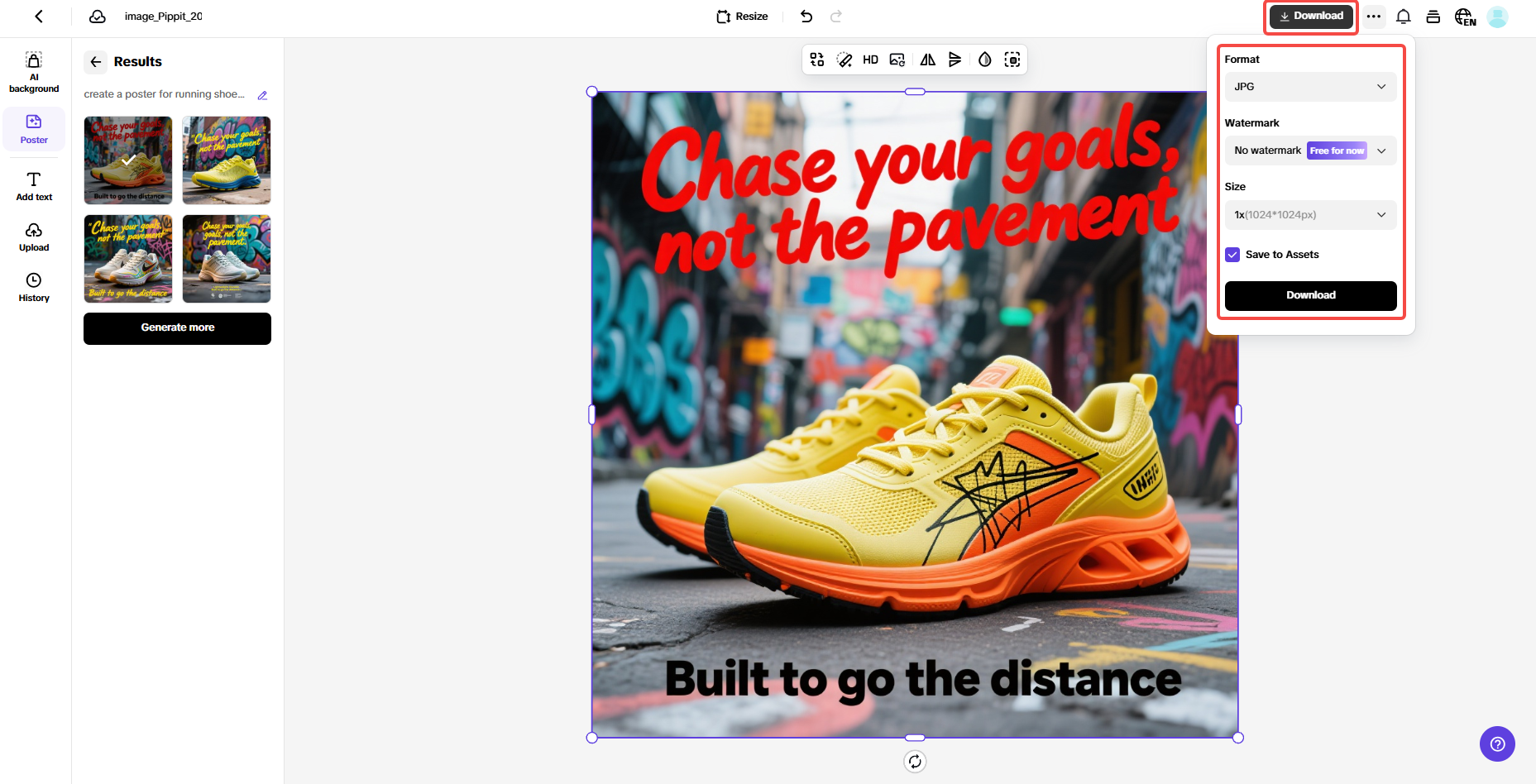Click the swap/replace elements toolbar icon
Viewport: 1536px width, 784px height.
click(x=817, y=60)
